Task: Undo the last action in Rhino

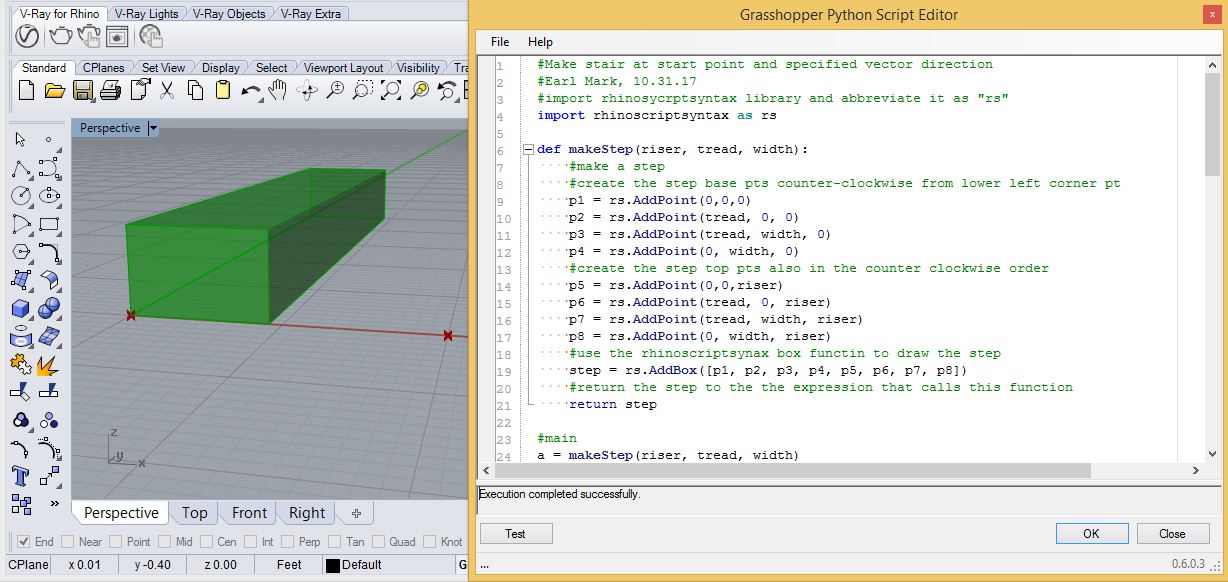Action: 250,91
